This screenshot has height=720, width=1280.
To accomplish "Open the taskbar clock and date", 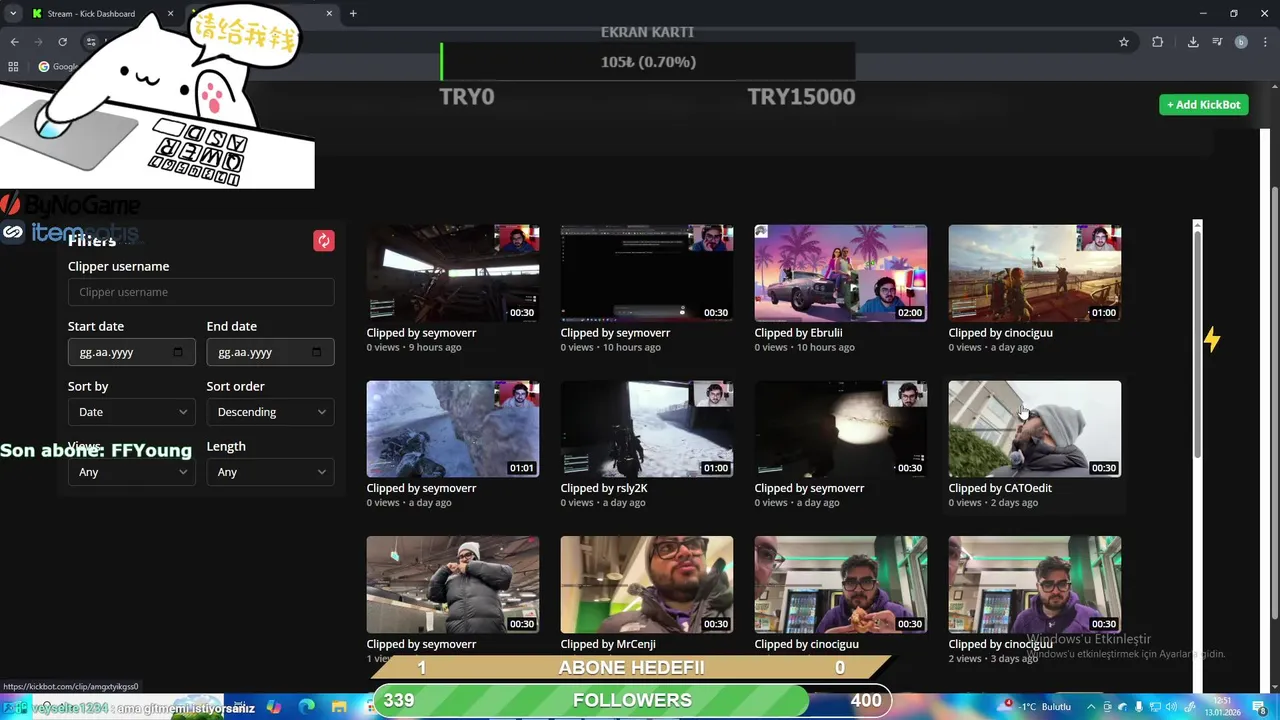I will tap(1225, 707).
